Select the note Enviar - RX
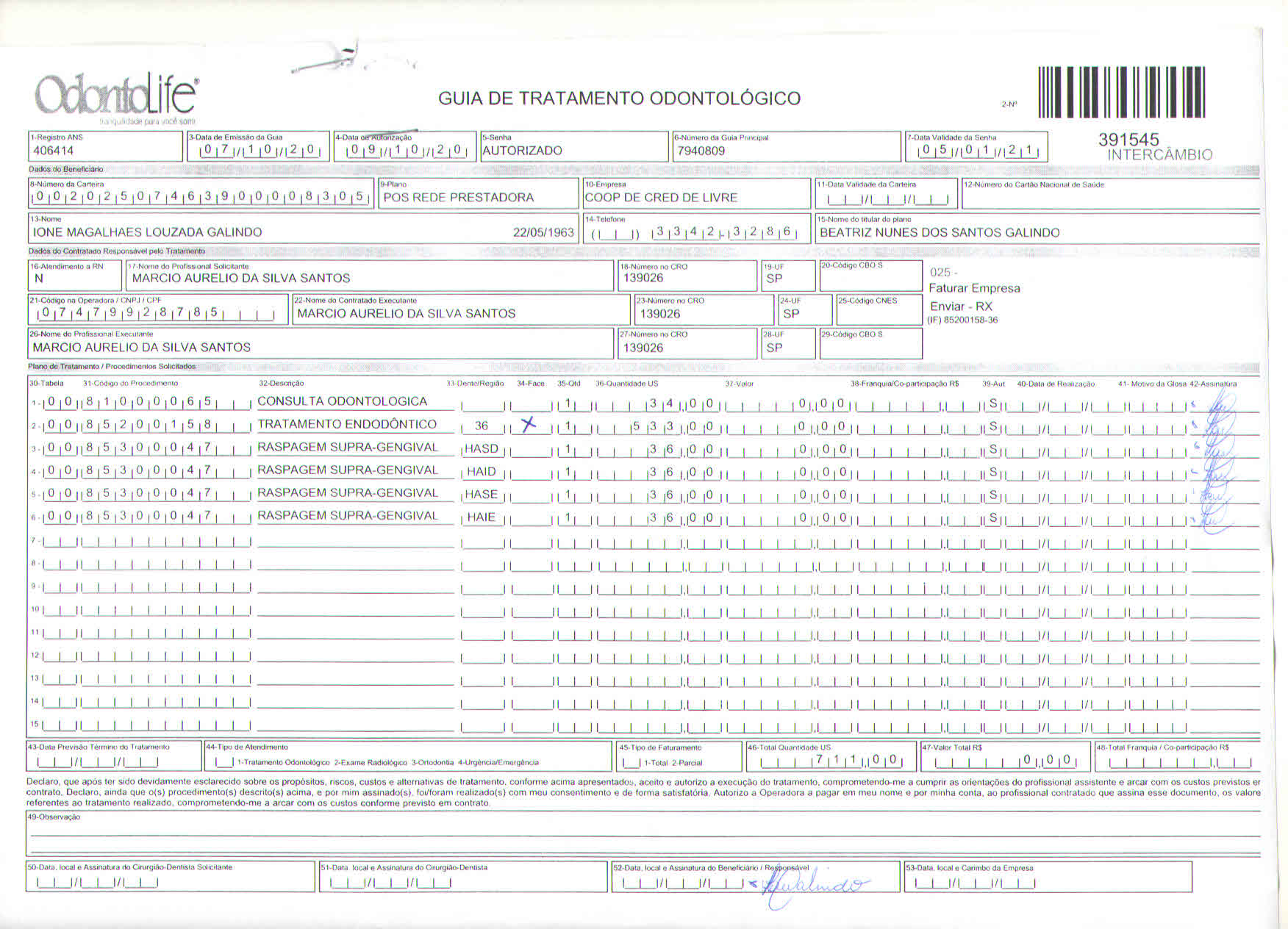Viewport: 1288px width, 929px height. [x=961, y=306]
